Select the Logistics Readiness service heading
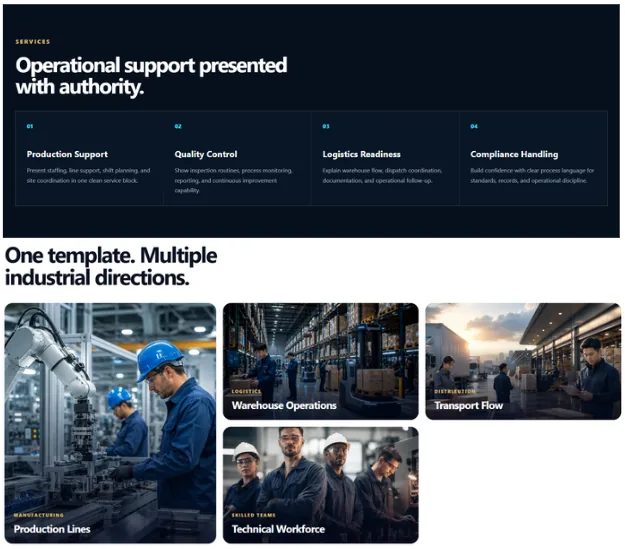This screenshot has width=625, height=549. click(x=361, y=154)
